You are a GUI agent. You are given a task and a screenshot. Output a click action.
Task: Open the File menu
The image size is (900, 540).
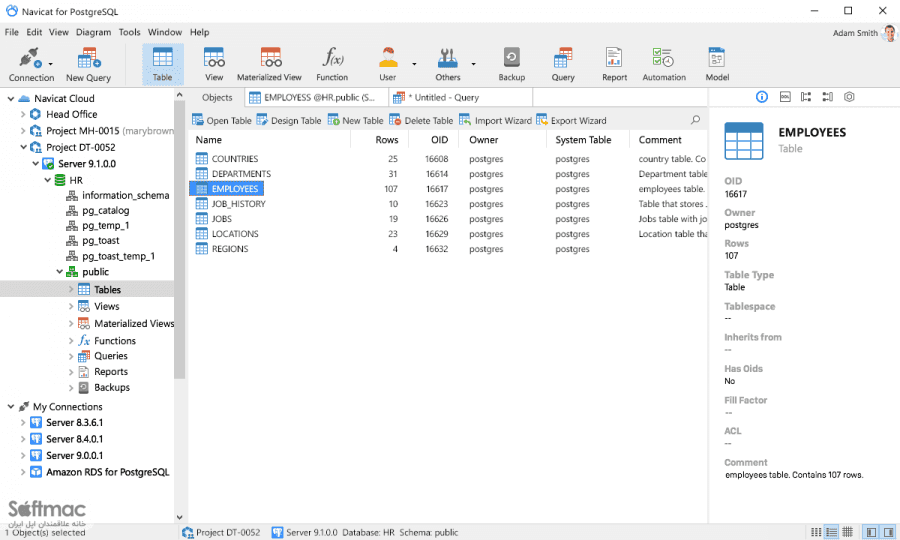[11, 32]
